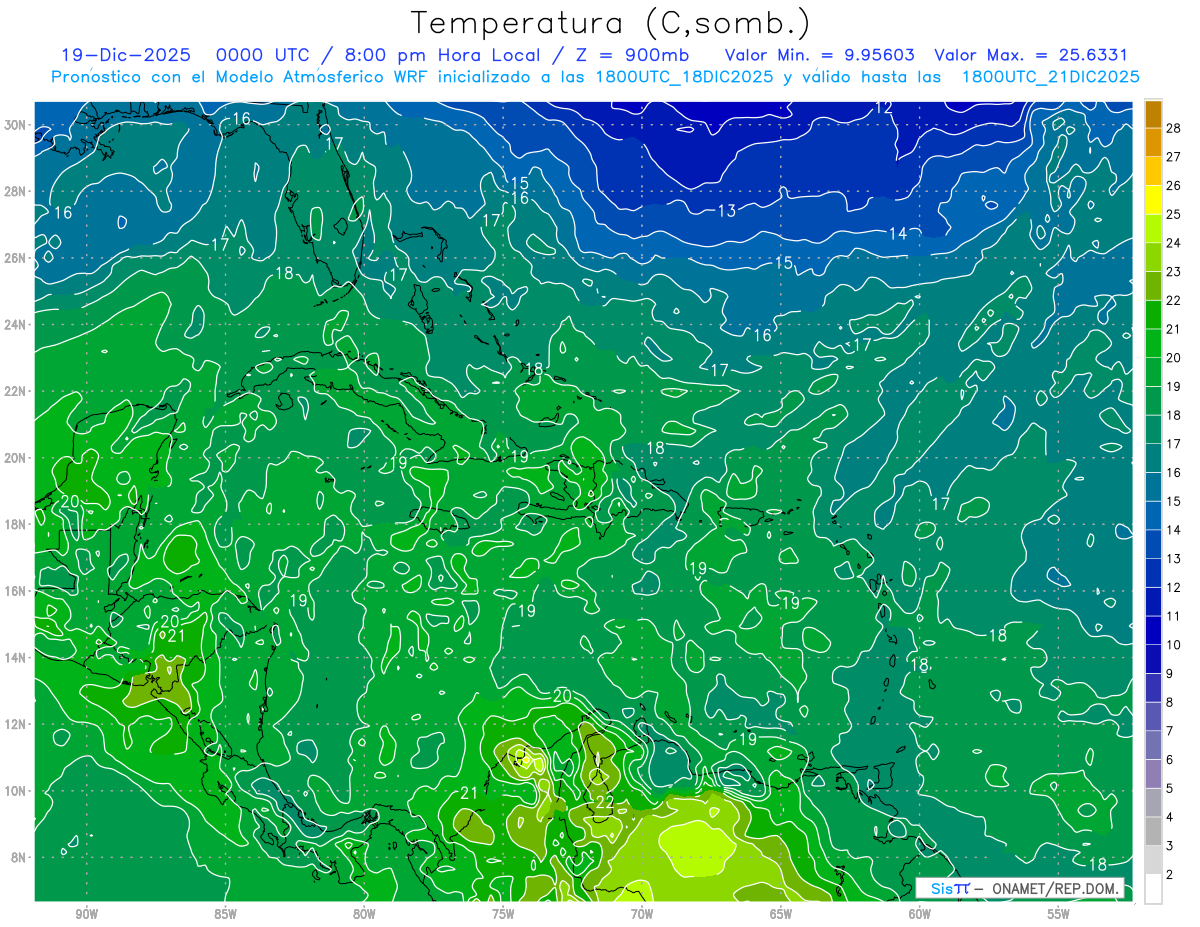
Task: Click the brown colorbar swatch above label 28
Action: pos(1153,114)
